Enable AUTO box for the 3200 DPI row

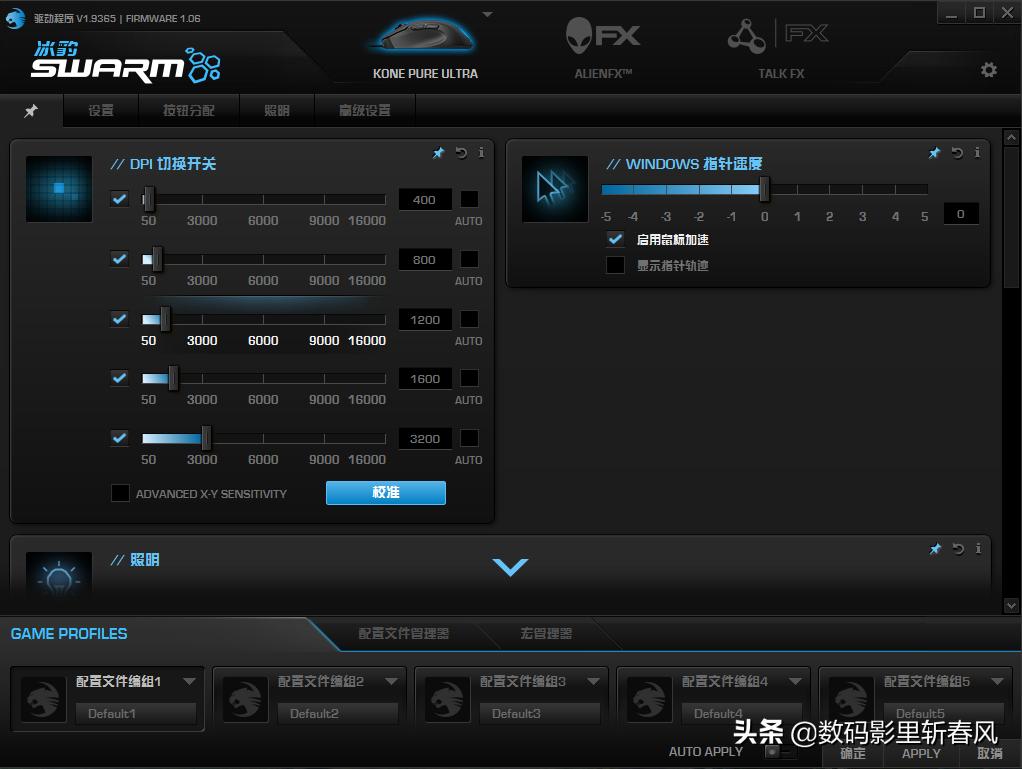(x=469, y=438)
